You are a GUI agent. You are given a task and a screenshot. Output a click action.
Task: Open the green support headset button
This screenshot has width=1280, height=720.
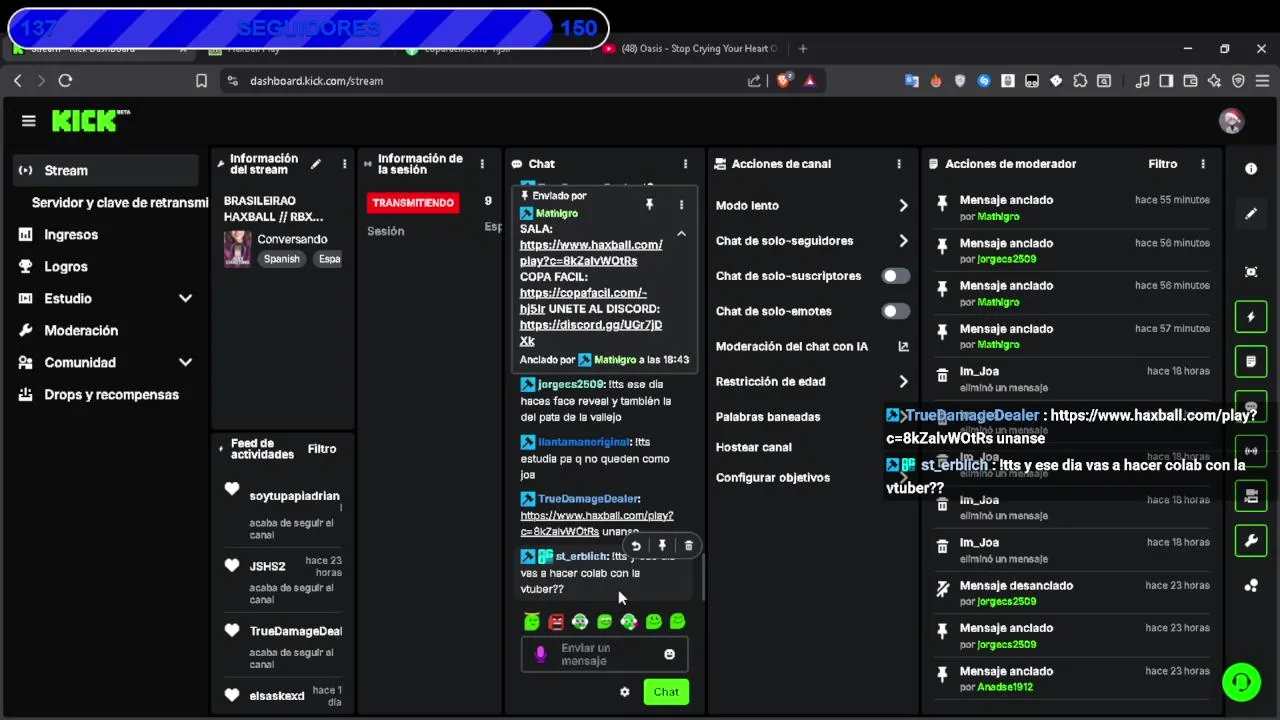tap(1241, 682)
